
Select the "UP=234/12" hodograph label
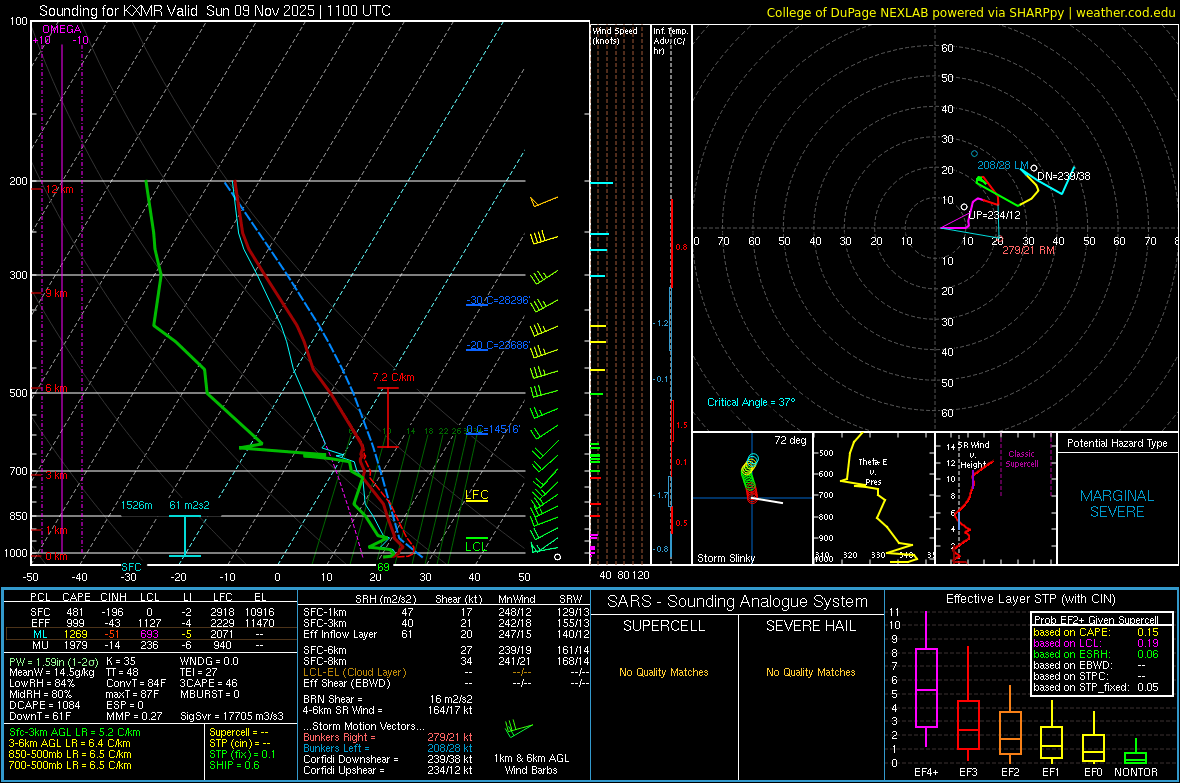[x=994, y=215]
